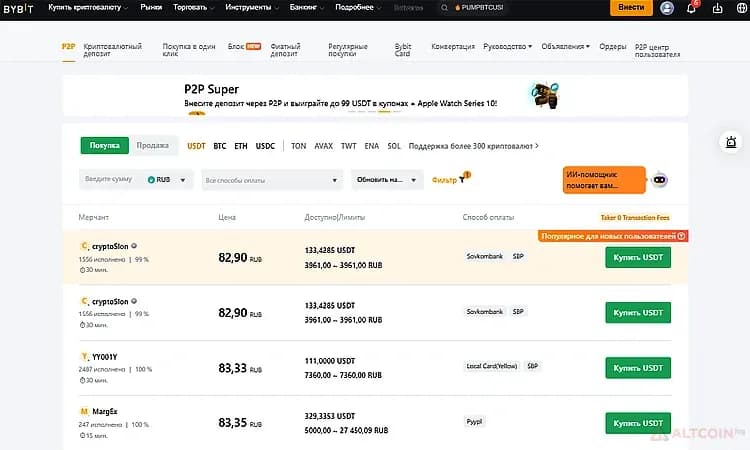The height and width of the screenshot is (450, 750).
Task: Open the Блок NEW tab
Action: tap(244, 46)
